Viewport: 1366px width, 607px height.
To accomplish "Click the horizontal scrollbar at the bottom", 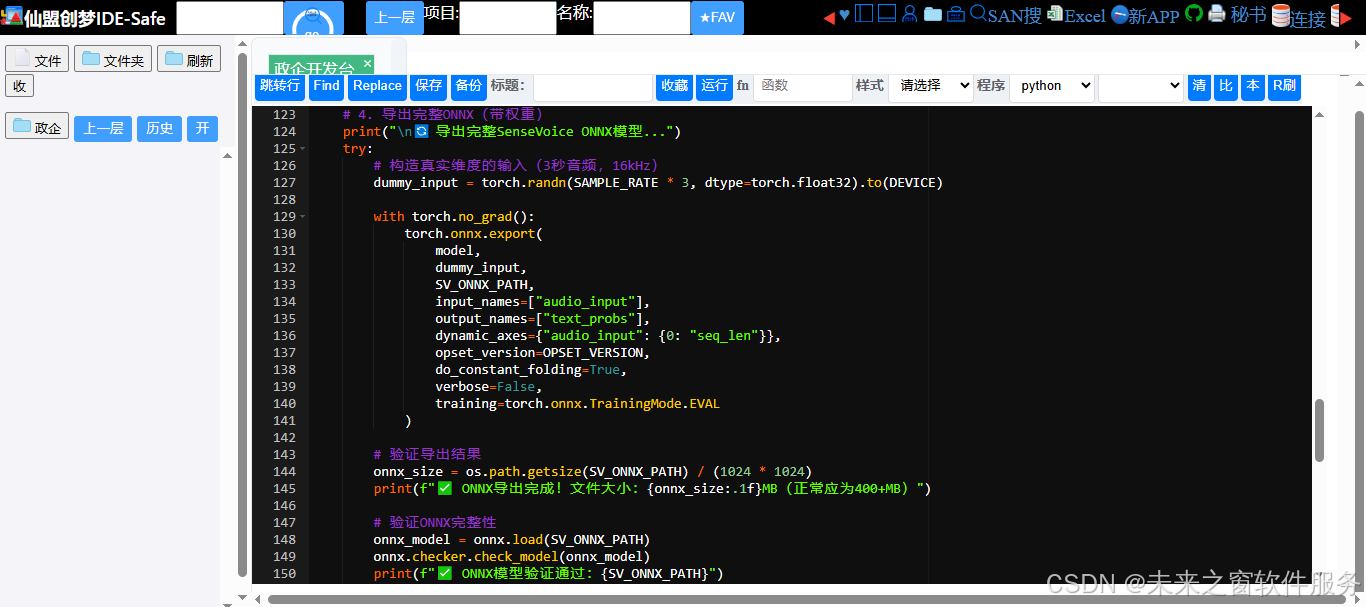I will point(805,599).
